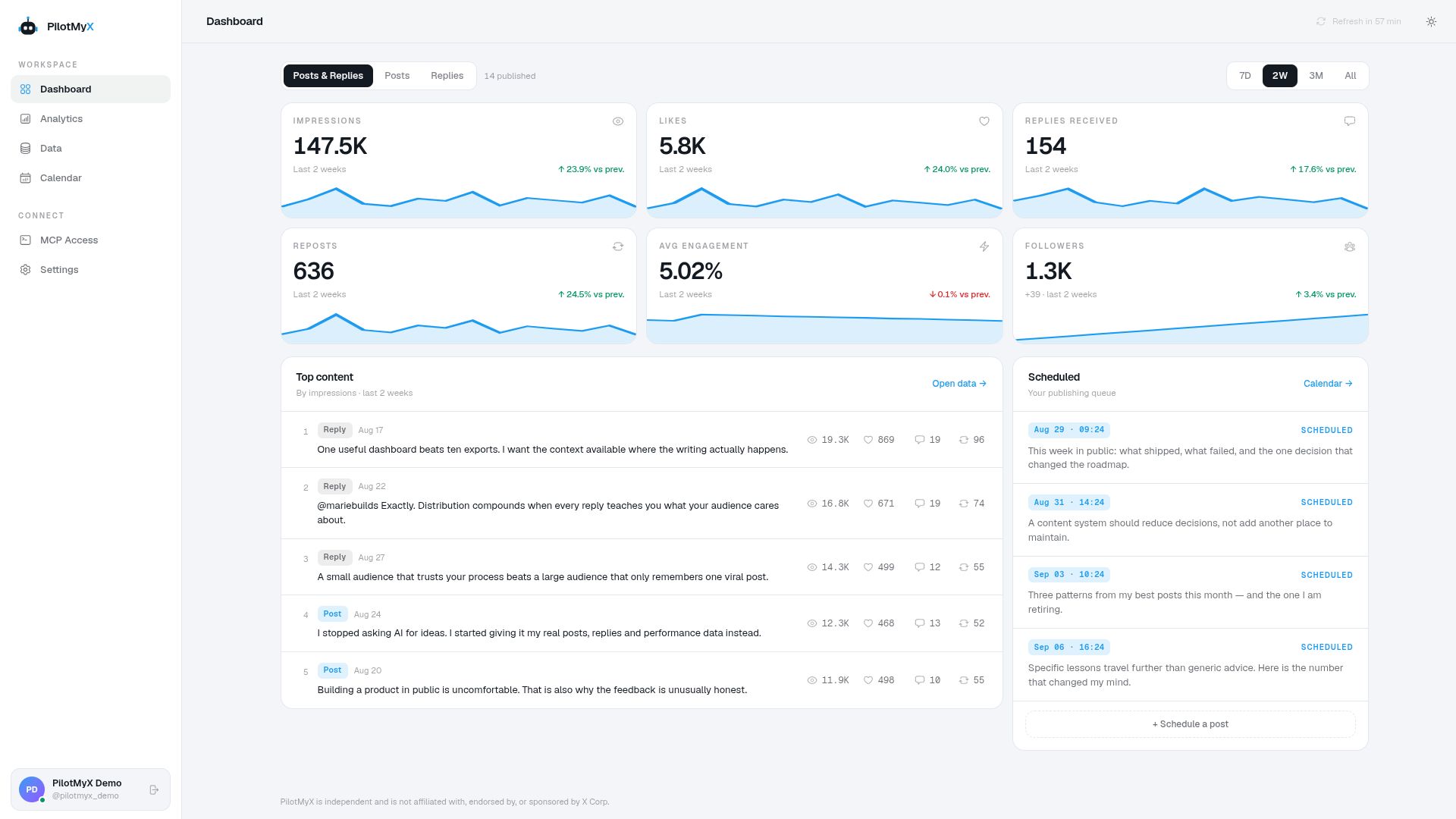The image size is (1456, 819).
Task: Click the Analytics chart icon in sidebar
Action: (x=25, y=119)
